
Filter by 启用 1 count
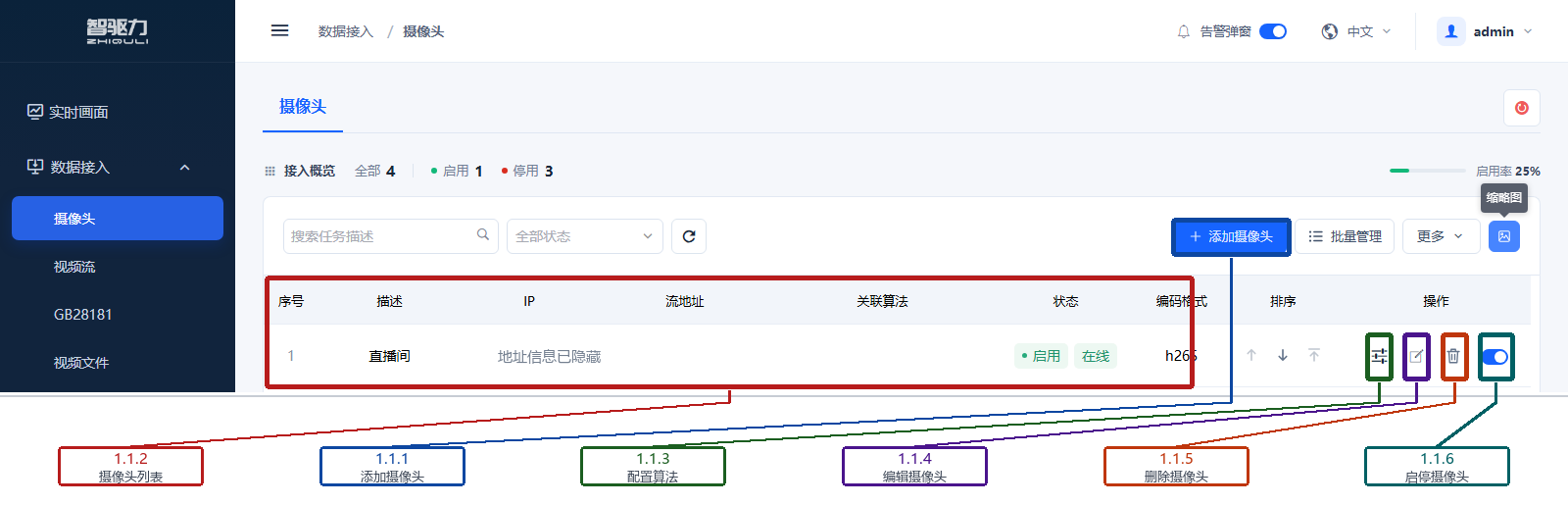point(457,171)
